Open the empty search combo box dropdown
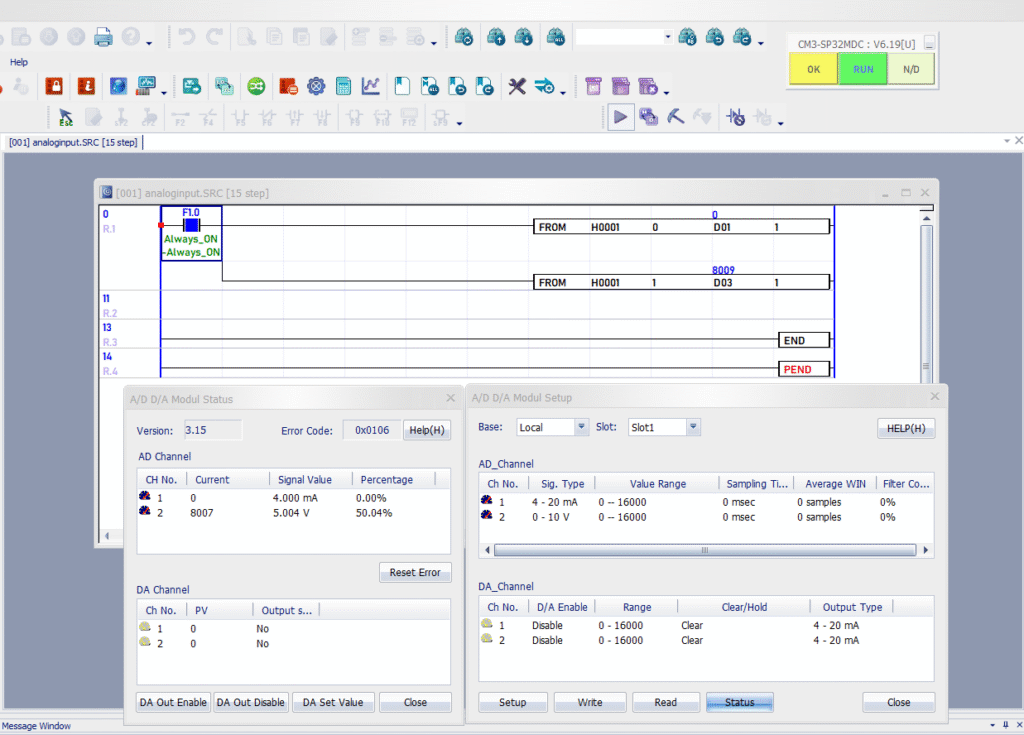This screenshot has width=1024, height=735. (667, 37)
